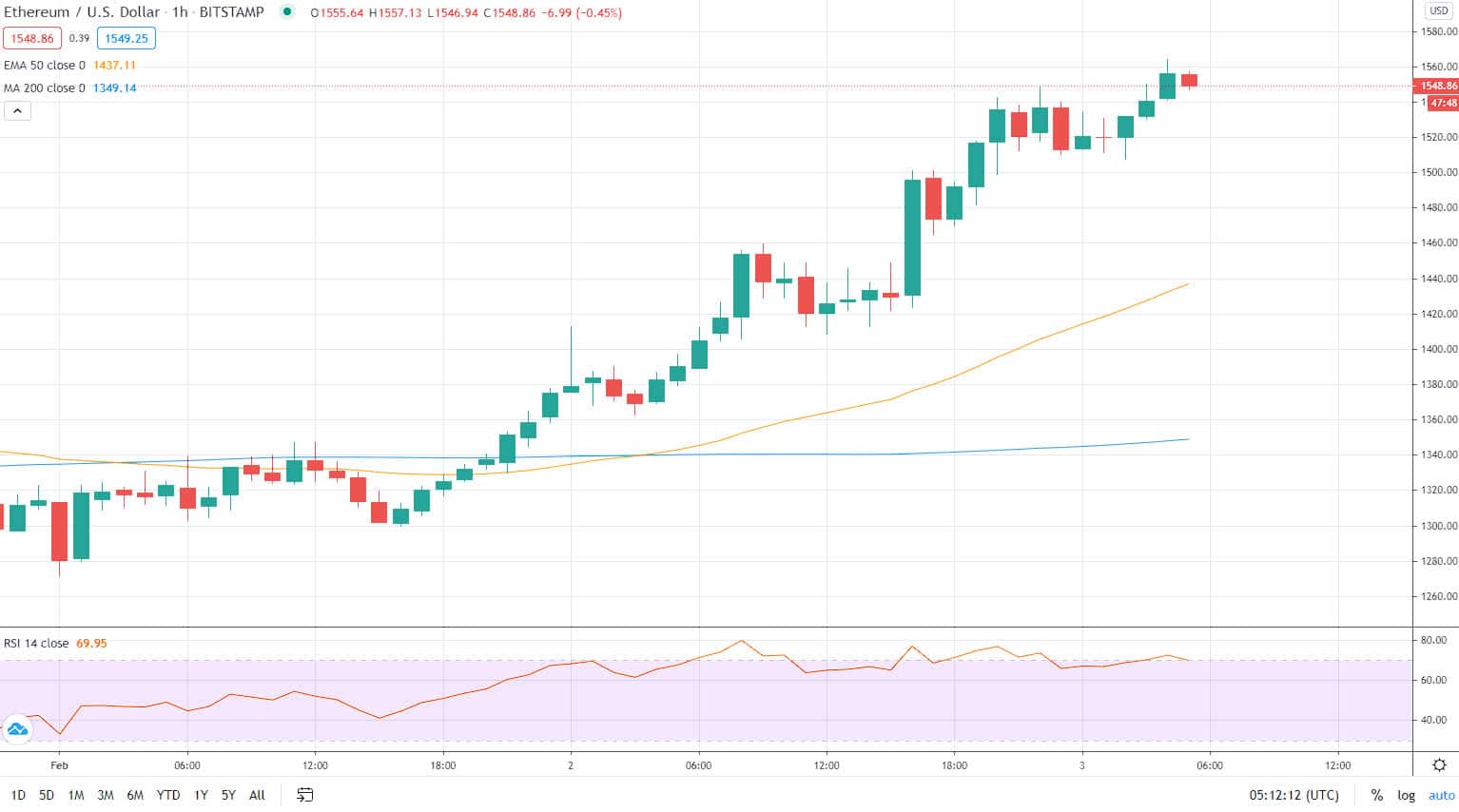Click the 47:48 bar countdown label
Image resolution: width=1459 pixels, height=812 pixels.
point(1443,103)
